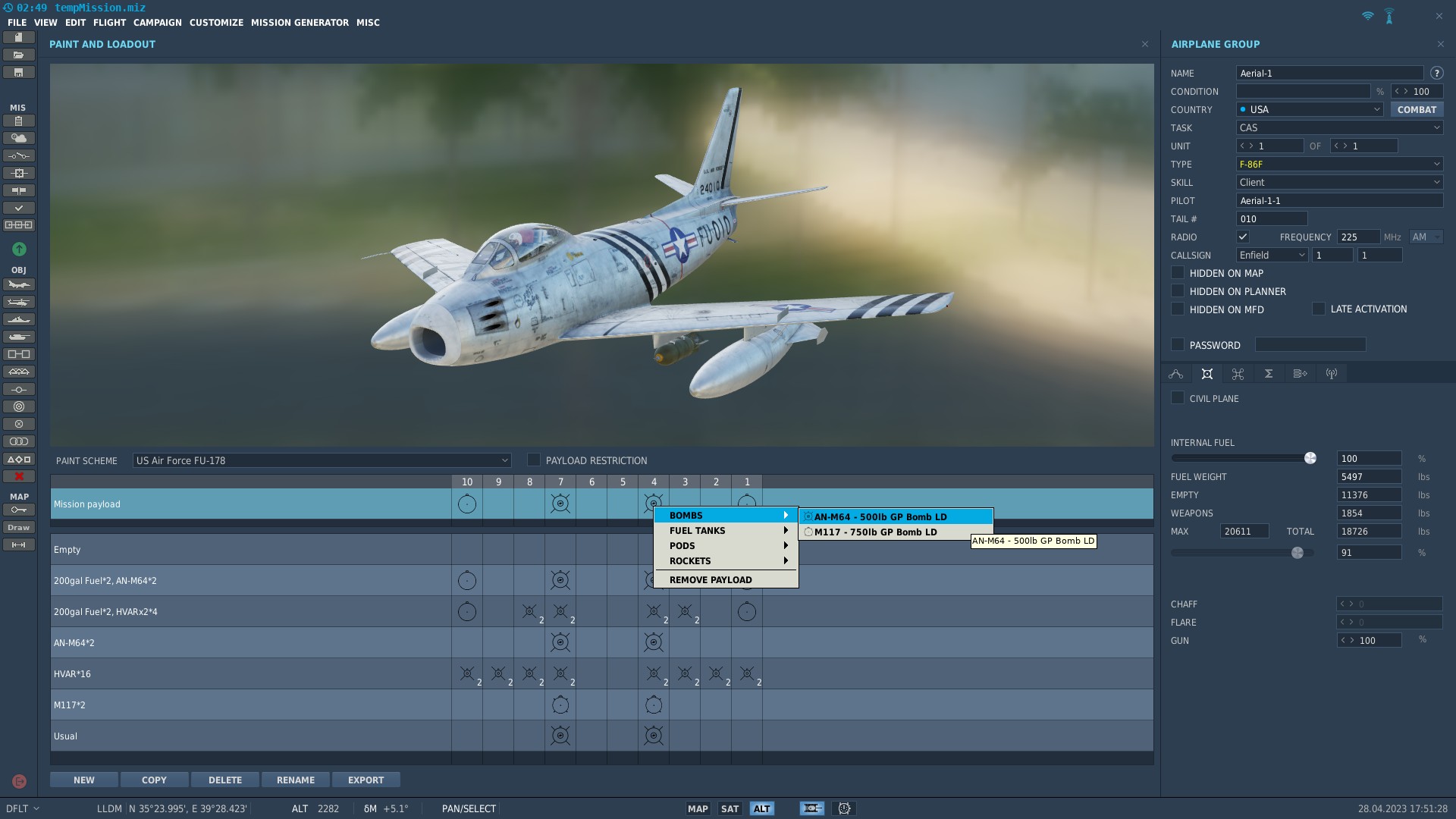The image size is (1456, 819).
Task: Expand the Rockets submenu
Action: [726, 561]
